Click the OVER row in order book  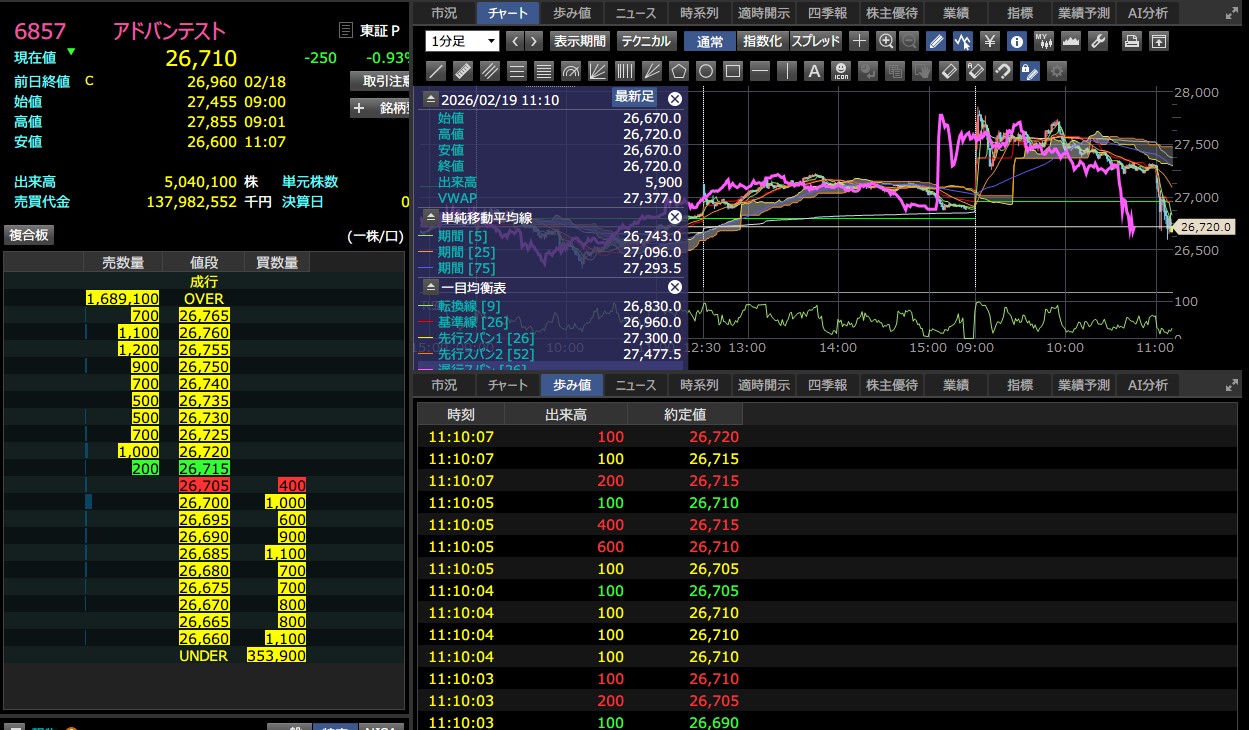pyautogui.click(x=204, y=298)
